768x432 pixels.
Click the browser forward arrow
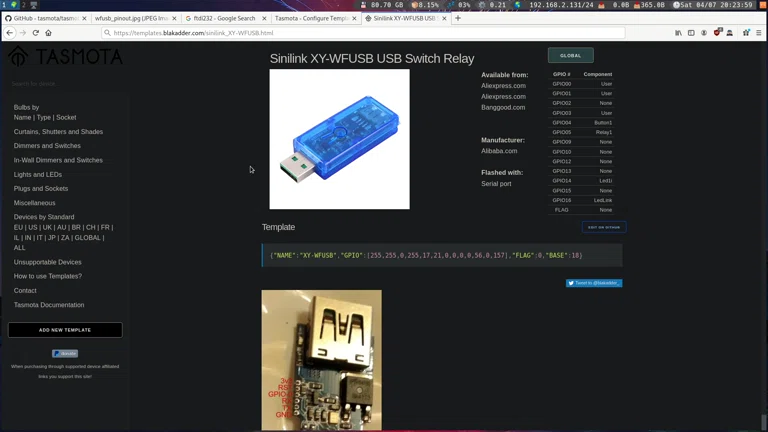[23, 33]
